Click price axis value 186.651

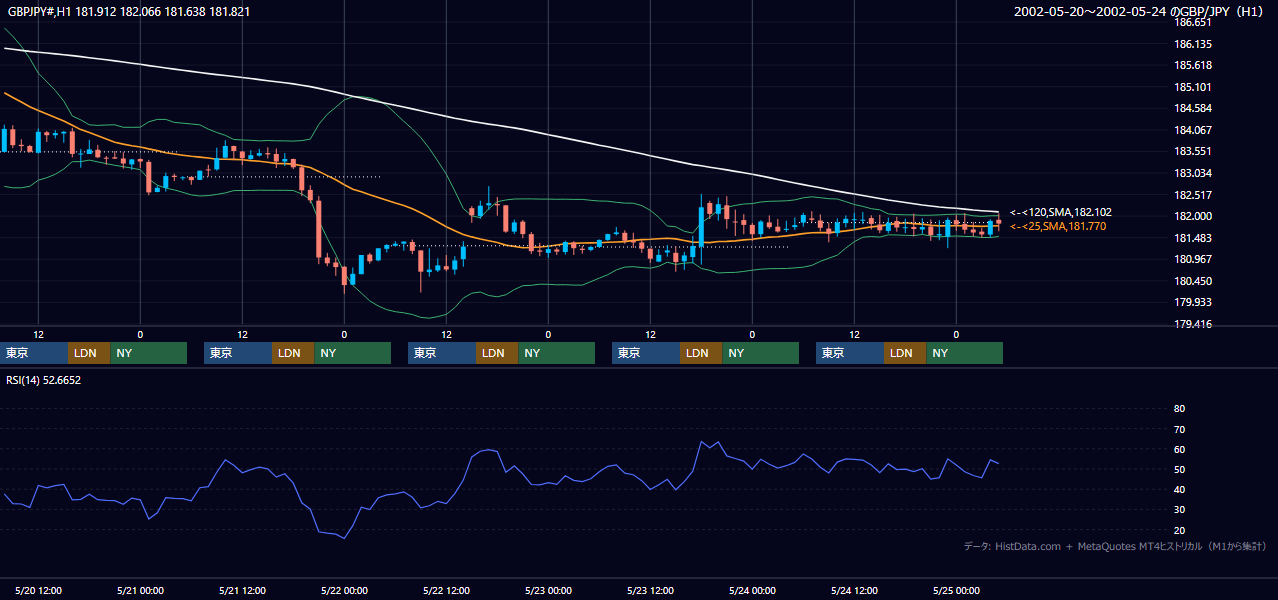pyautogui.click(x=1192, y=22)
